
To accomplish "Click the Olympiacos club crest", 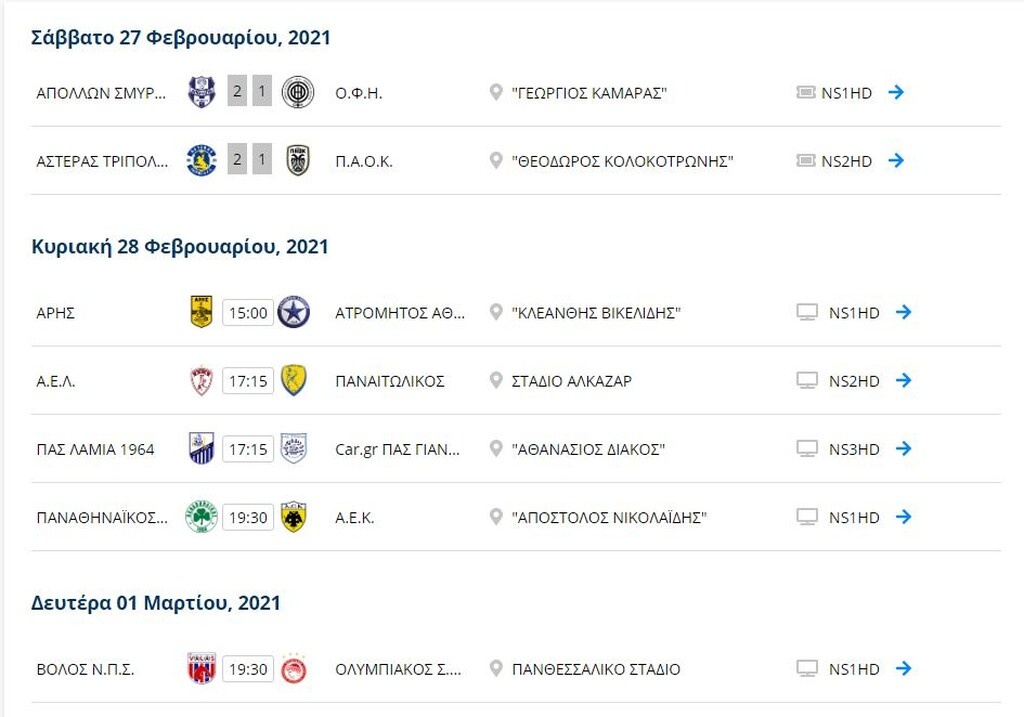I will tap(295, 669).
